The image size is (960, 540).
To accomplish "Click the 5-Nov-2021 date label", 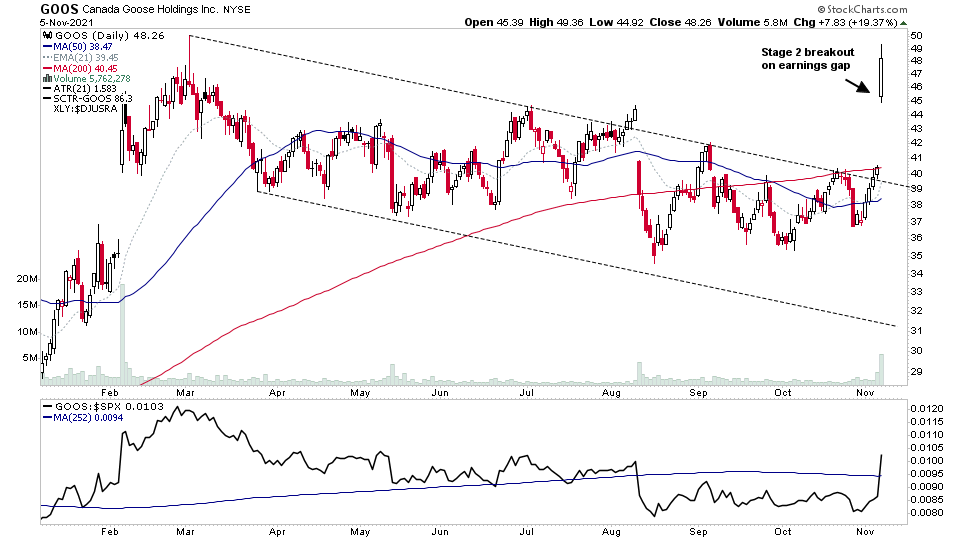I will tap(66, 22).
